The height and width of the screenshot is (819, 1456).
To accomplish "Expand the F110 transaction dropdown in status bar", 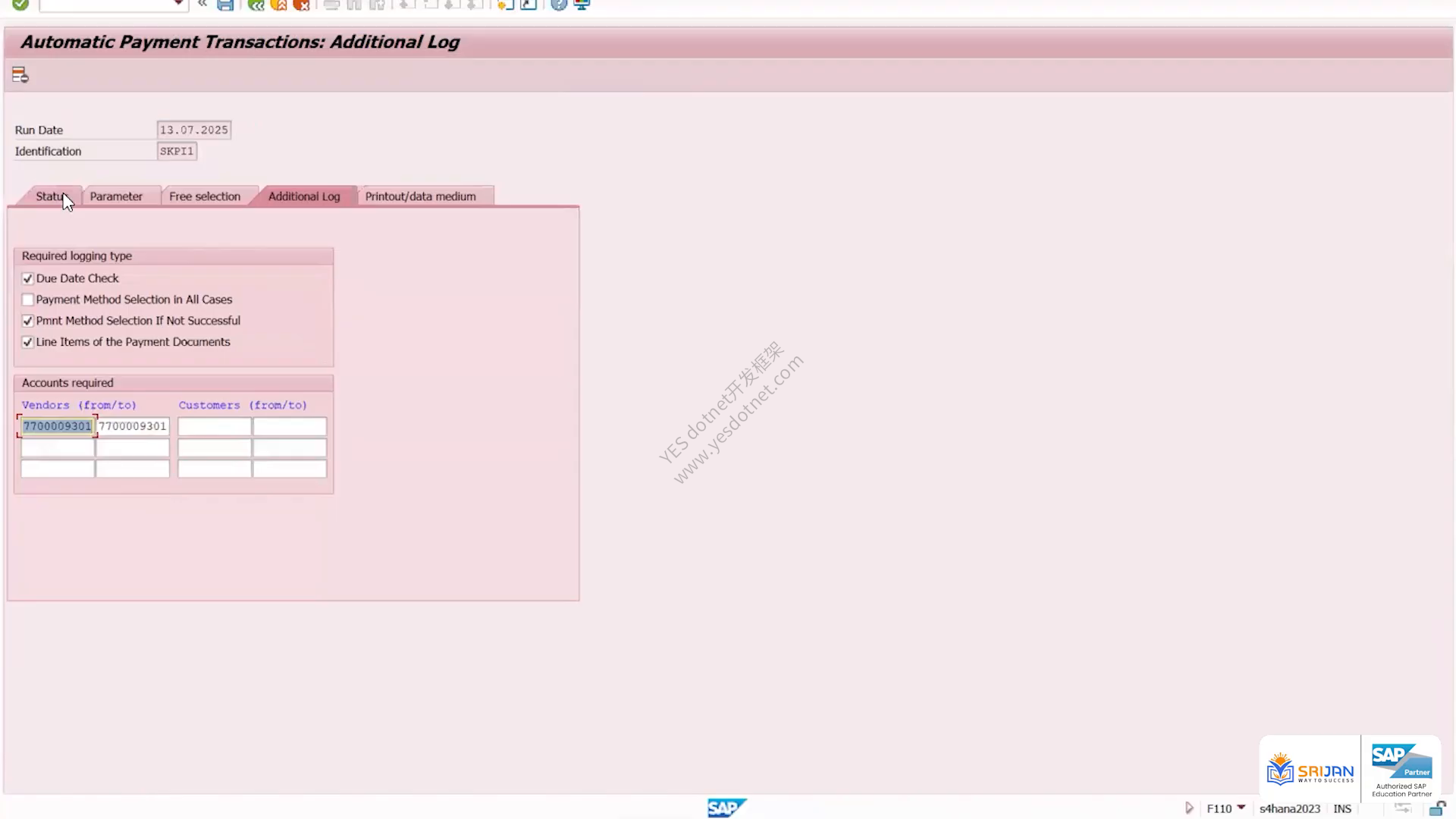I will tap(1241, 807).
